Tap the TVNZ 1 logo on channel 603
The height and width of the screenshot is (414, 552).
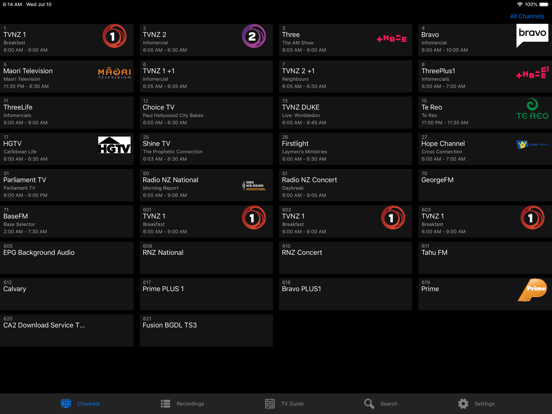pos(532,218)
